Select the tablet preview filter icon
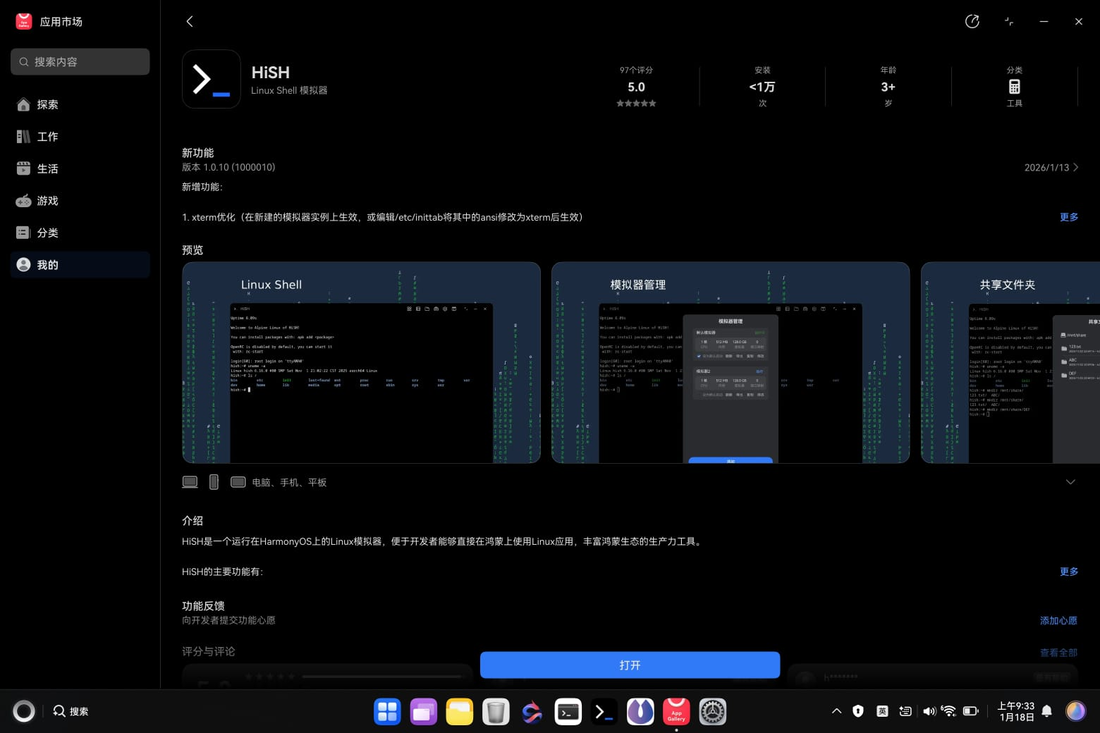 click(x=238, y=481)
